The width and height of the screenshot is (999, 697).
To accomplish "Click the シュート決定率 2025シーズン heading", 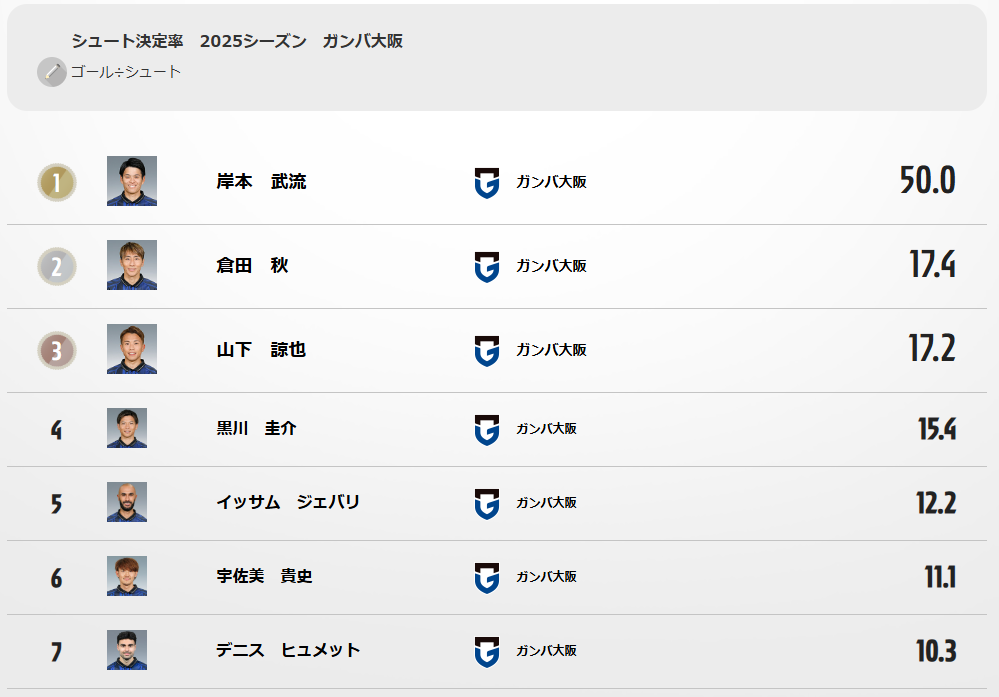I will tap(237, 41).
